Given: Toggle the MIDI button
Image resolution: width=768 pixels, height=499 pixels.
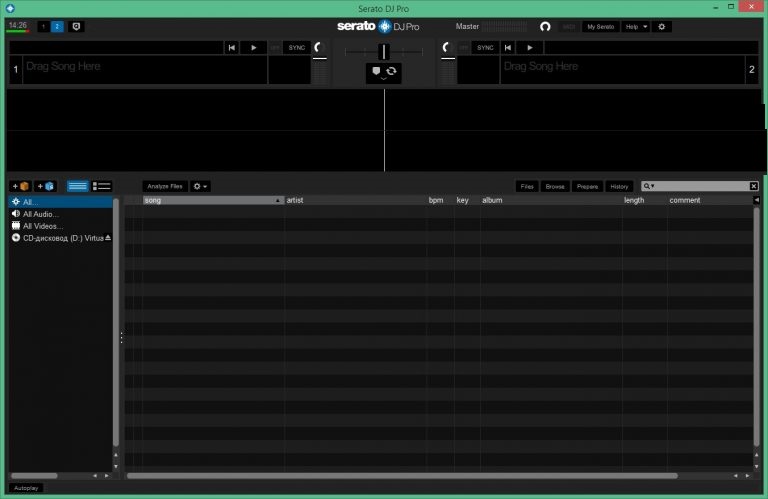Looking at the screenshot, I should pos(569,26).
